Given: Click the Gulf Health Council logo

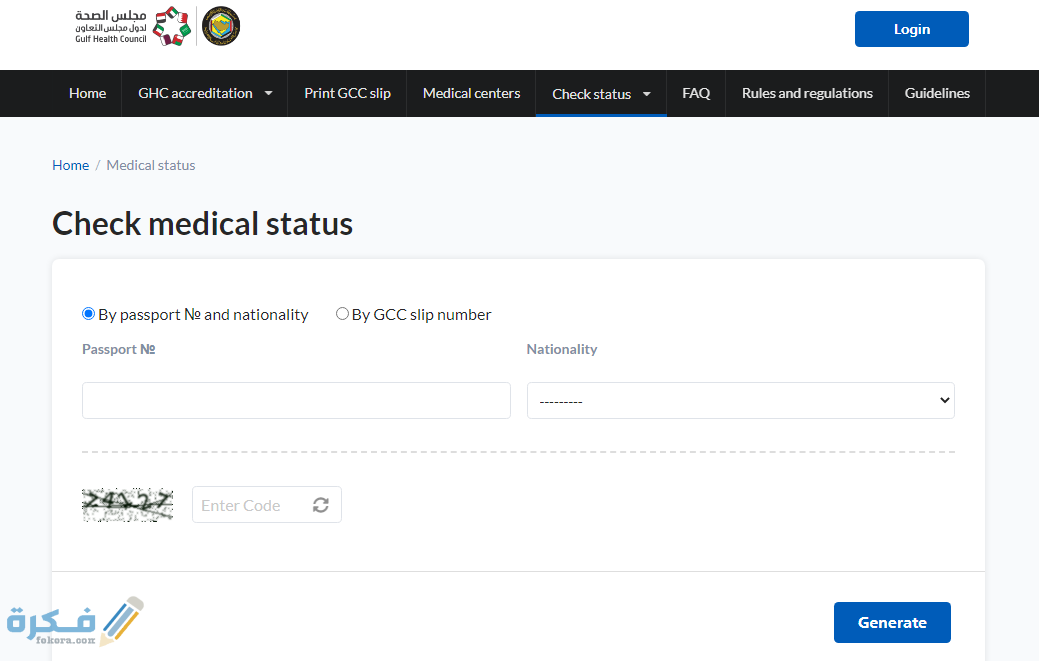Looking at the screenshot, I should pos(132,26).
